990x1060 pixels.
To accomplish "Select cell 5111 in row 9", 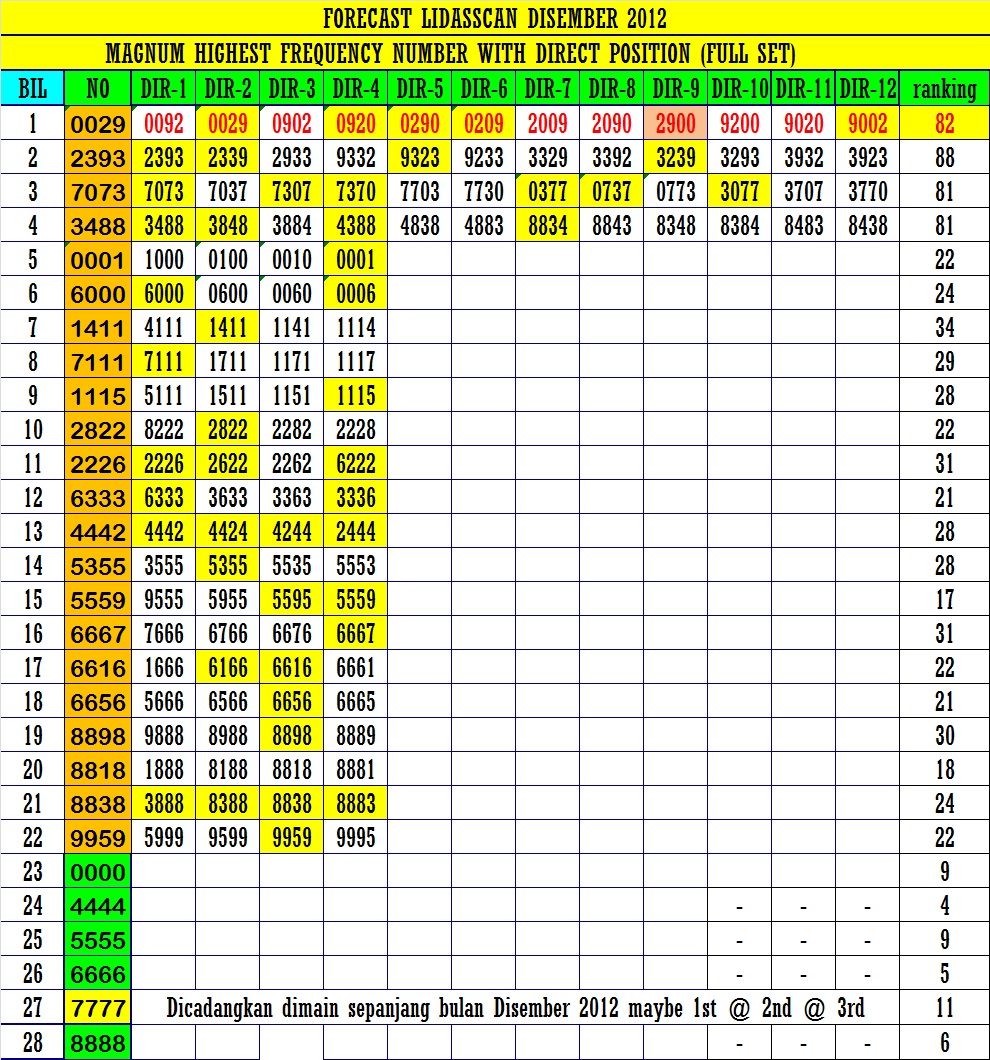I will pos(164,395).
